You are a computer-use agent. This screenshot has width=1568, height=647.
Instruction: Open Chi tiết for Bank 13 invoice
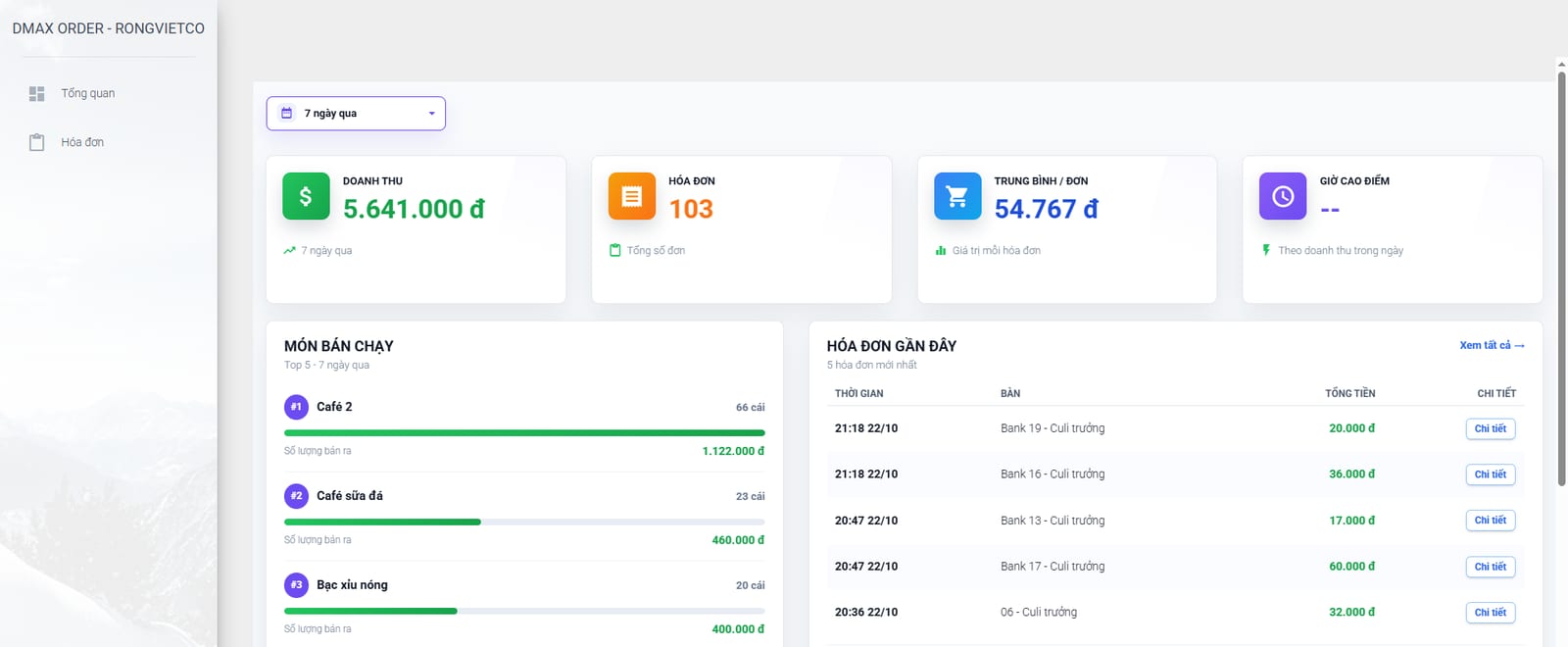point(1491,521)
